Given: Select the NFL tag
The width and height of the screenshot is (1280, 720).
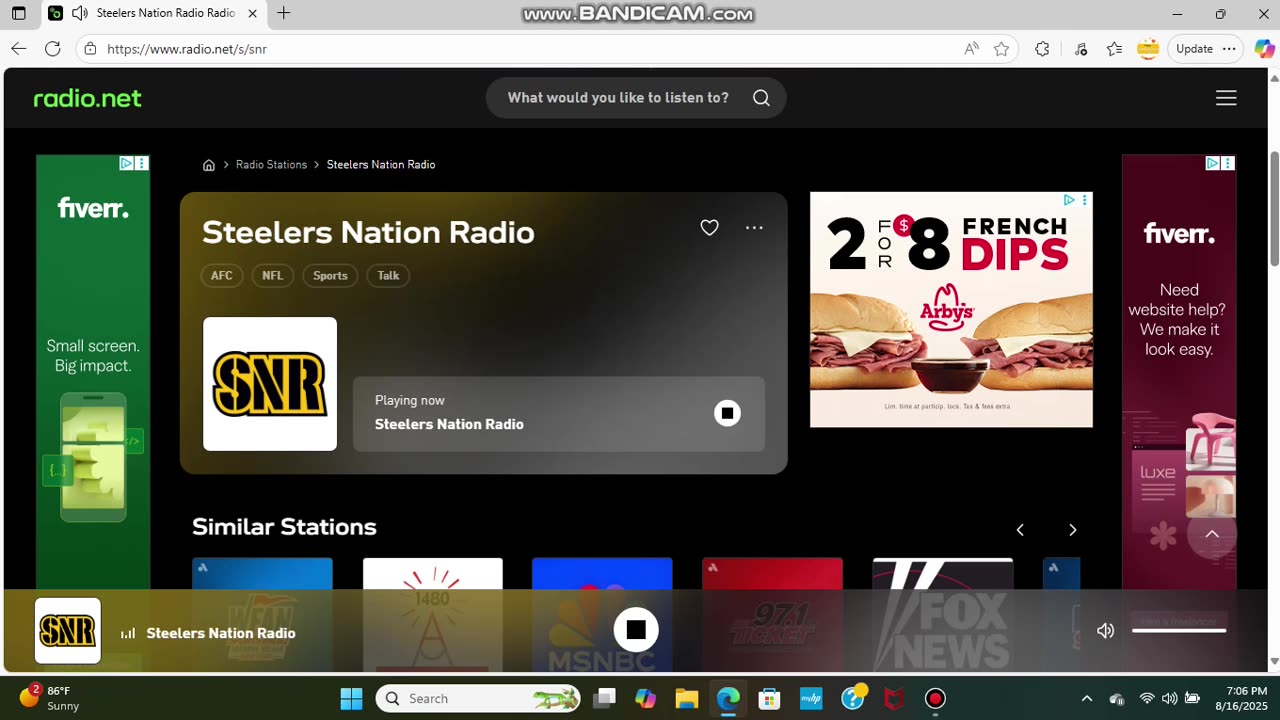Looking at the screenshot, I should click(273, 276).
